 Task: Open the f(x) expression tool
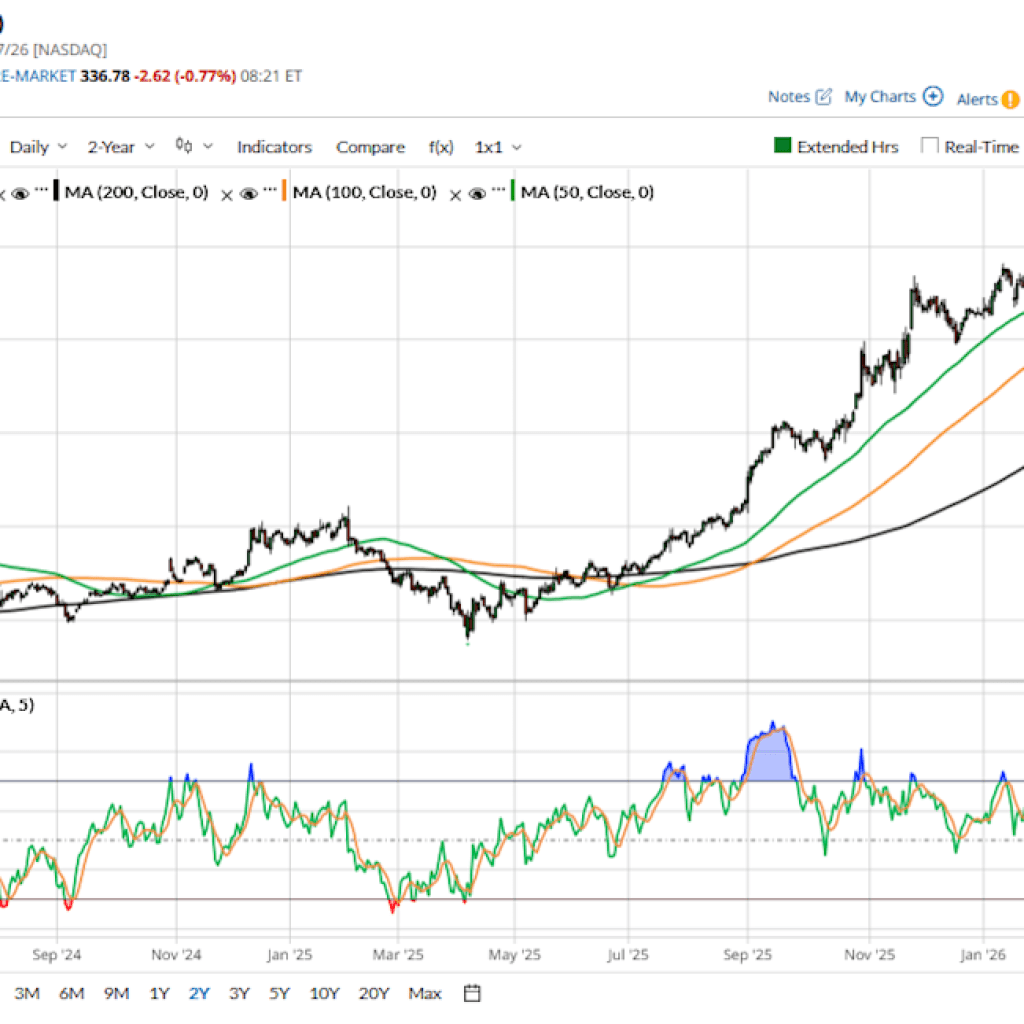(441, 147)
